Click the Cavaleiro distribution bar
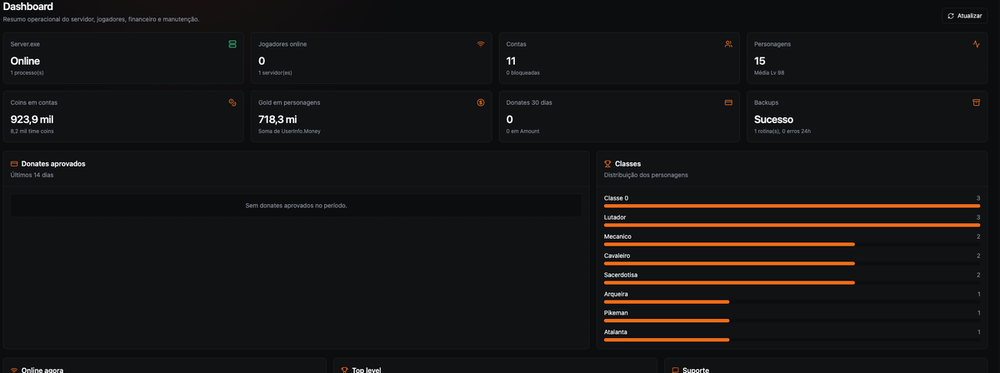 (x=792, y=263)
